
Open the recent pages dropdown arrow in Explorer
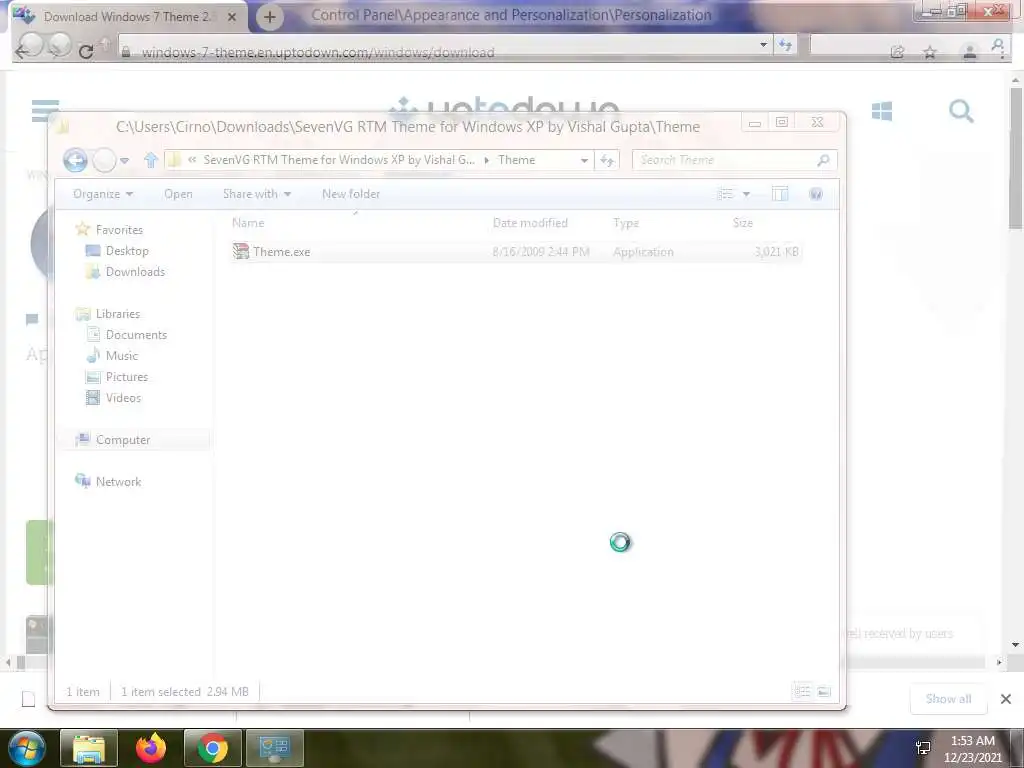click(125, 160)
